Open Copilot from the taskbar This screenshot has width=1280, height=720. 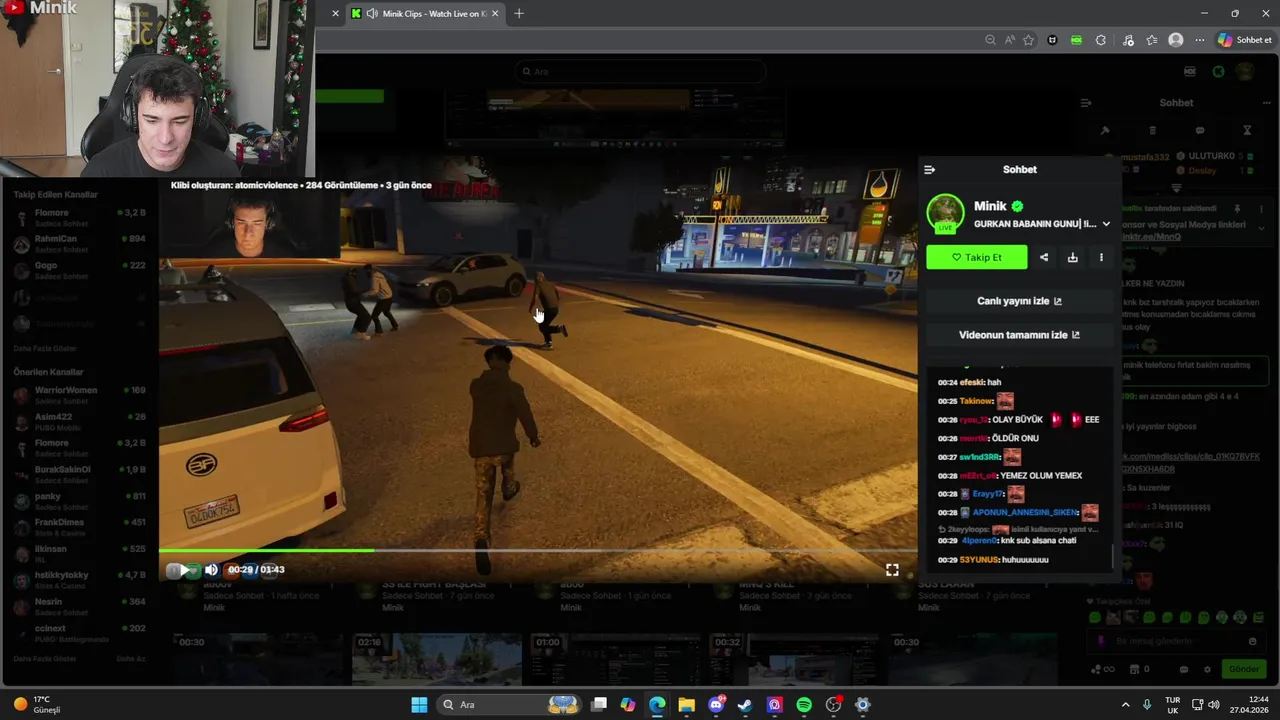pos(628,704)
